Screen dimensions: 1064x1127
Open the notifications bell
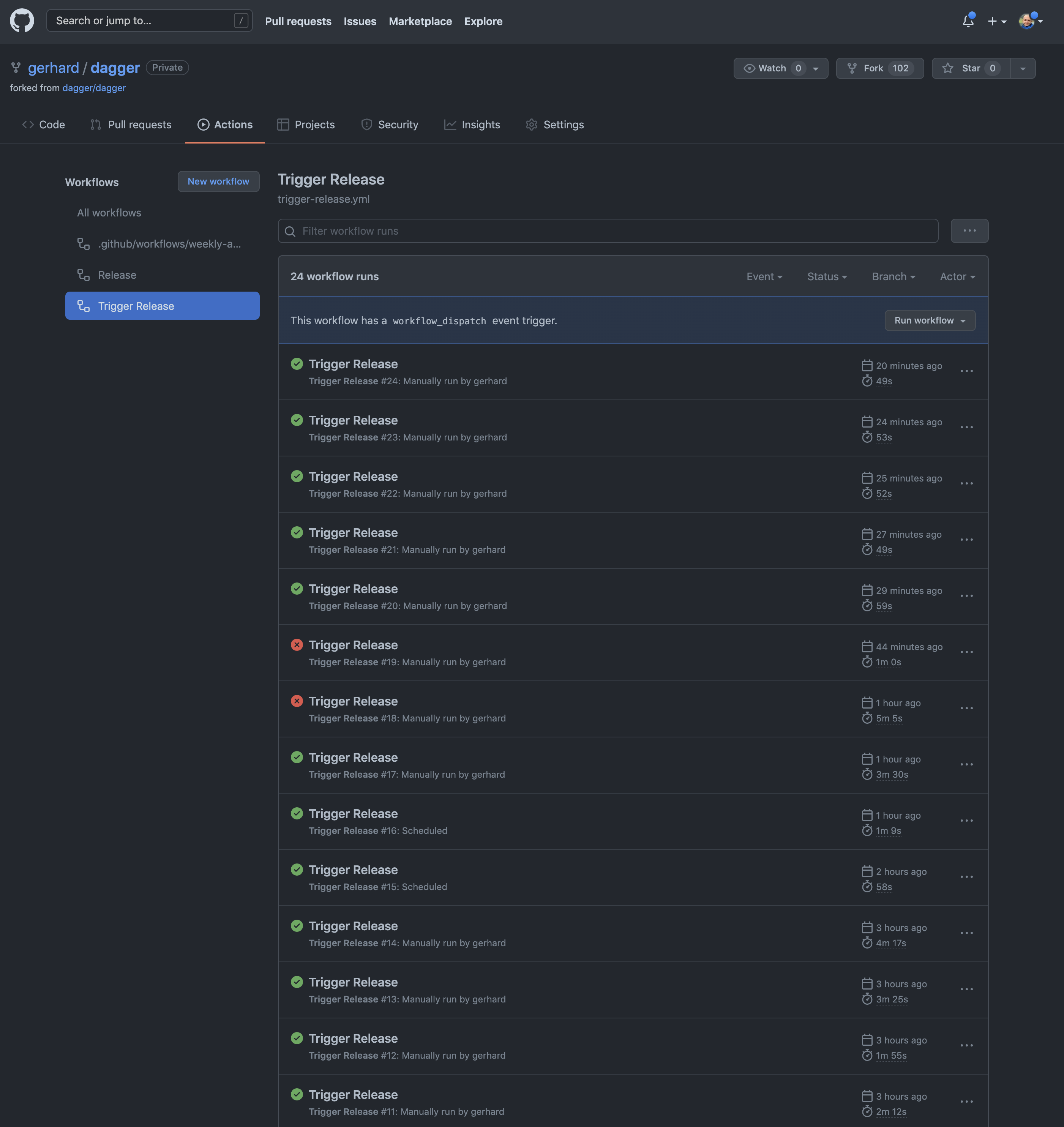pyautogui.click(x=968, y=21)
